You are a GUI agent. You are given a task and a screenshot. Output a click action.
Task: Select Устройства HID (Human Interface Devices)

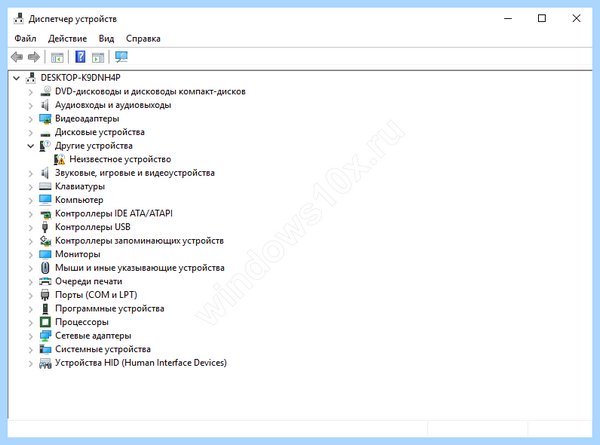(x=141, y=363)
